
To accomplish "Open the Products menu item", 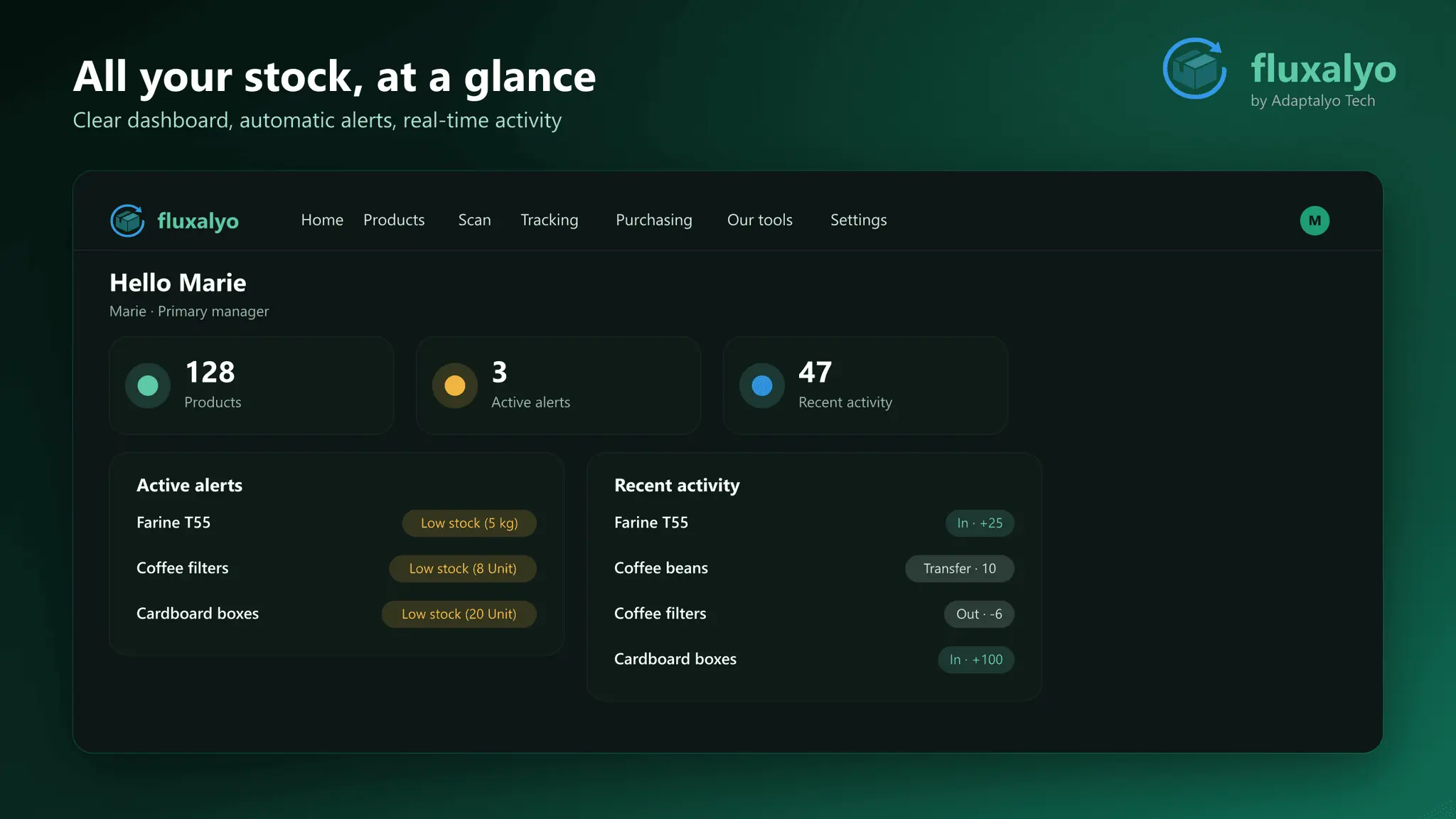I will (394, 220).
